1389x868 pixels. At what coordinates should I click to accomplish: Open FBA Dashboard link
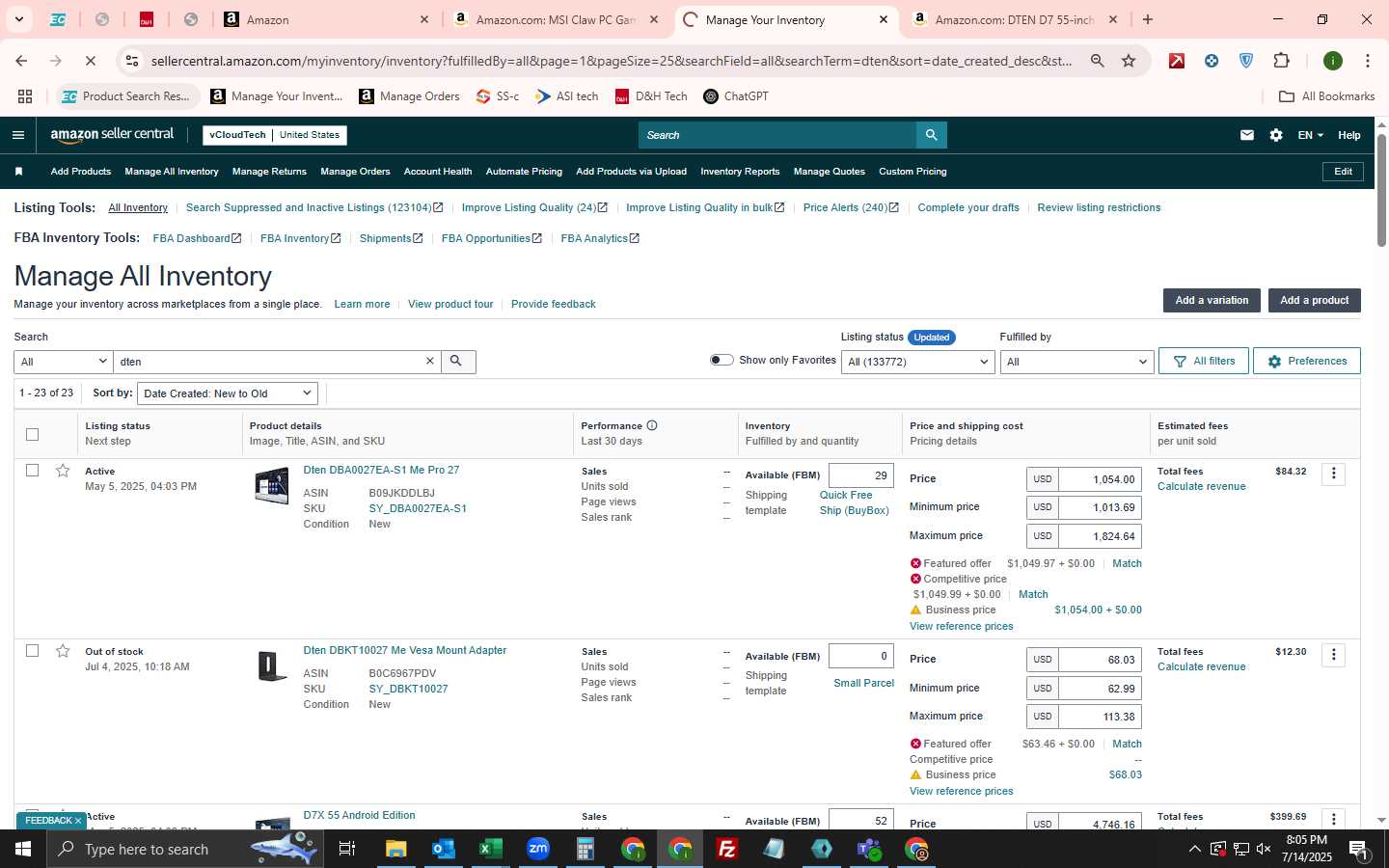click(x=197, y=238)
